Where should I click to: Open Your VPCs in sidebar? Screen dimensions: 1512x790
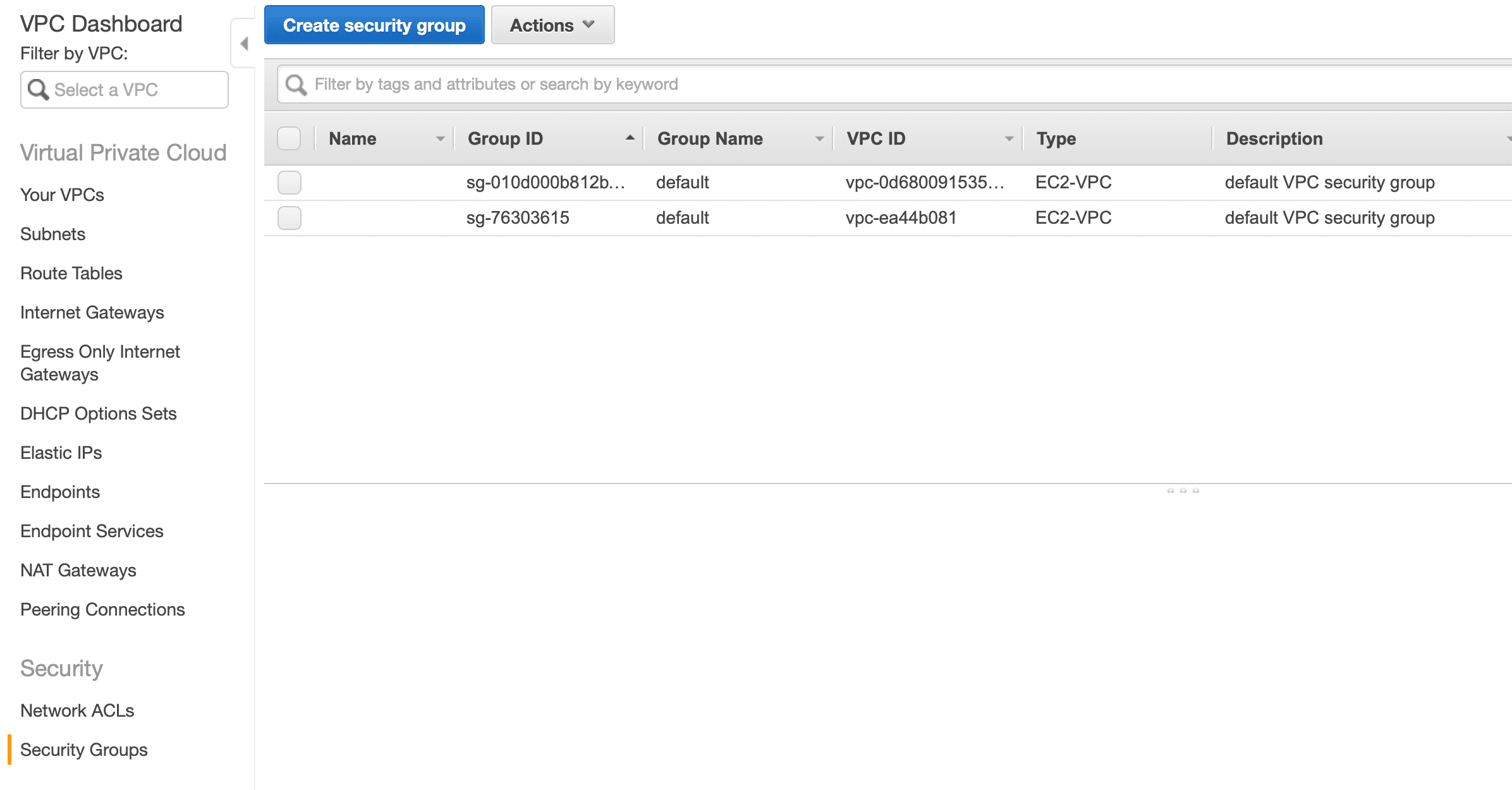[x=62, y=195]
